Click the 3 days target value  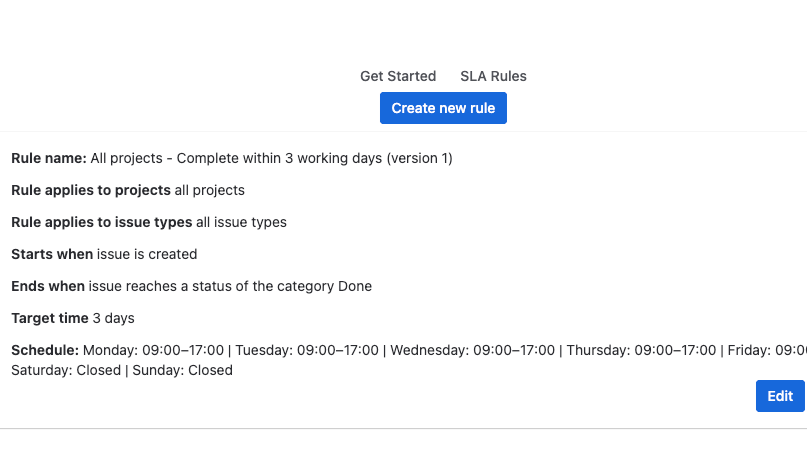(113, 318)
